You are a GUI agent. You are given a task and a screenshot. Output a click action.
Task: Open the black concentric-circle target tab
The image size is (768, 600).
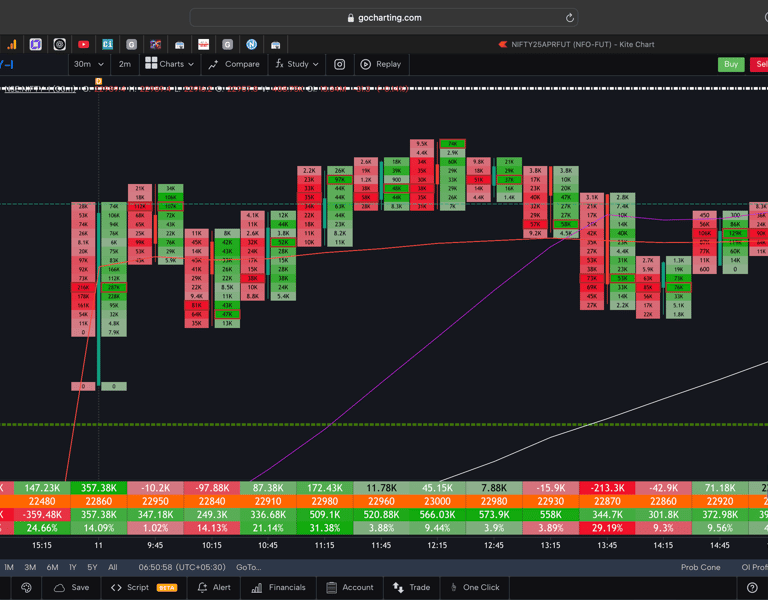pos(59,45)
